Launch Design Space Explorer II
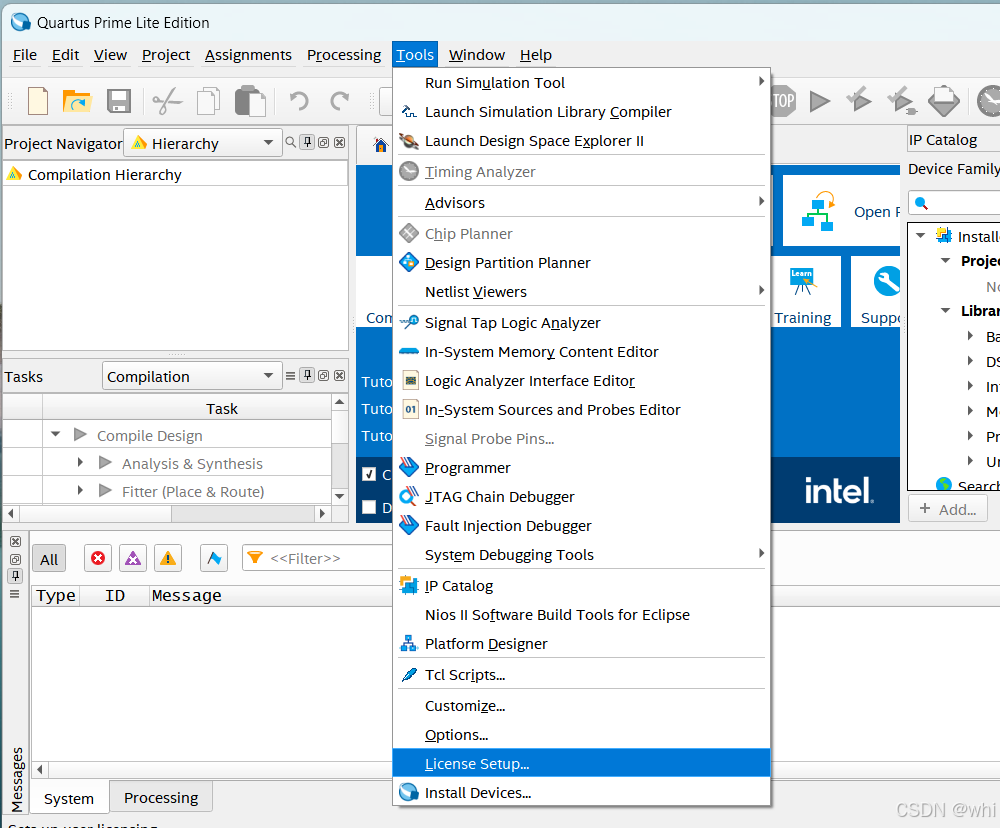 (x=581, y=141)
